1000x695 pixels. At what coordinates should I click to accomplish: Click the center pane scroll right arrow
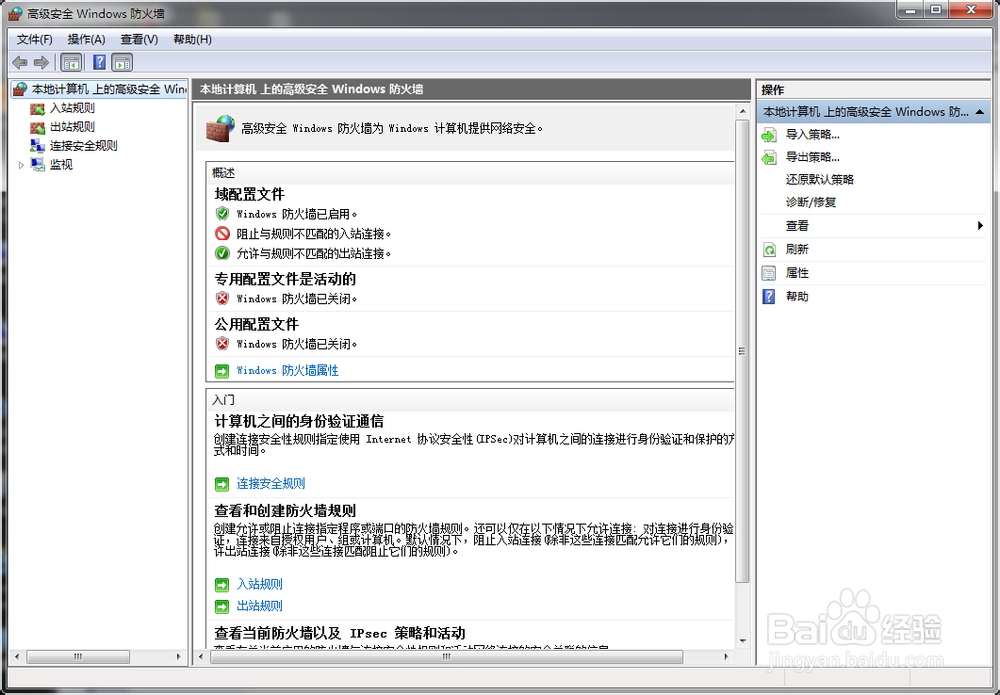point(726,657)
